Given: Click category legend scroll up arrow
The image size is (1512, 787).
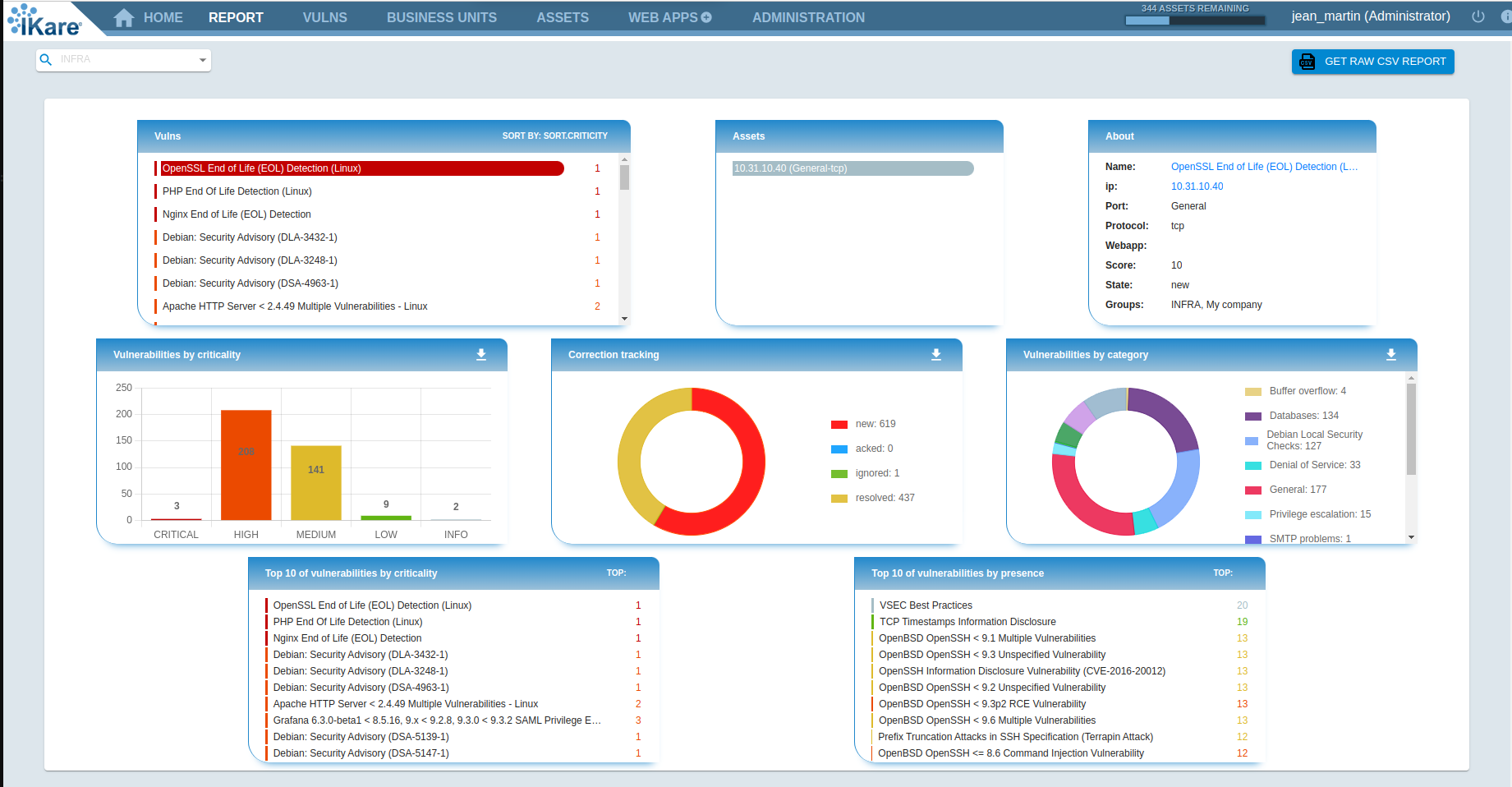Looking at the screenshot, I should click(x=1411, y=379).
